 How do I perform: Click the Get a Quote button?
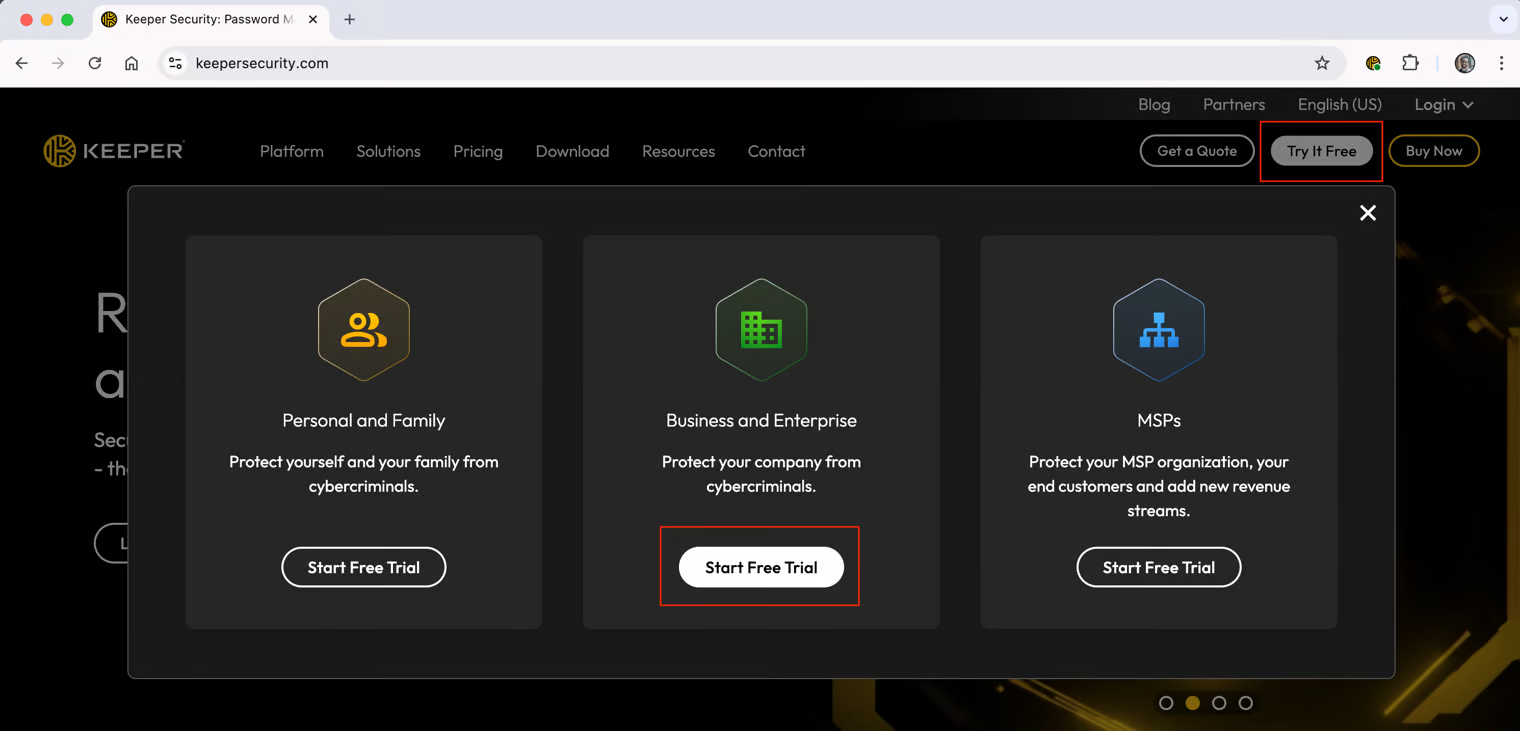1196,151
